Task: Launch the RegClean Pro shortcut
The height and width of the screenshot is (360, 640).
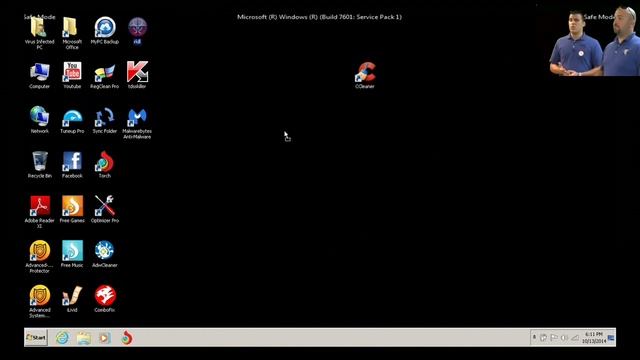Action: point(104,76)
